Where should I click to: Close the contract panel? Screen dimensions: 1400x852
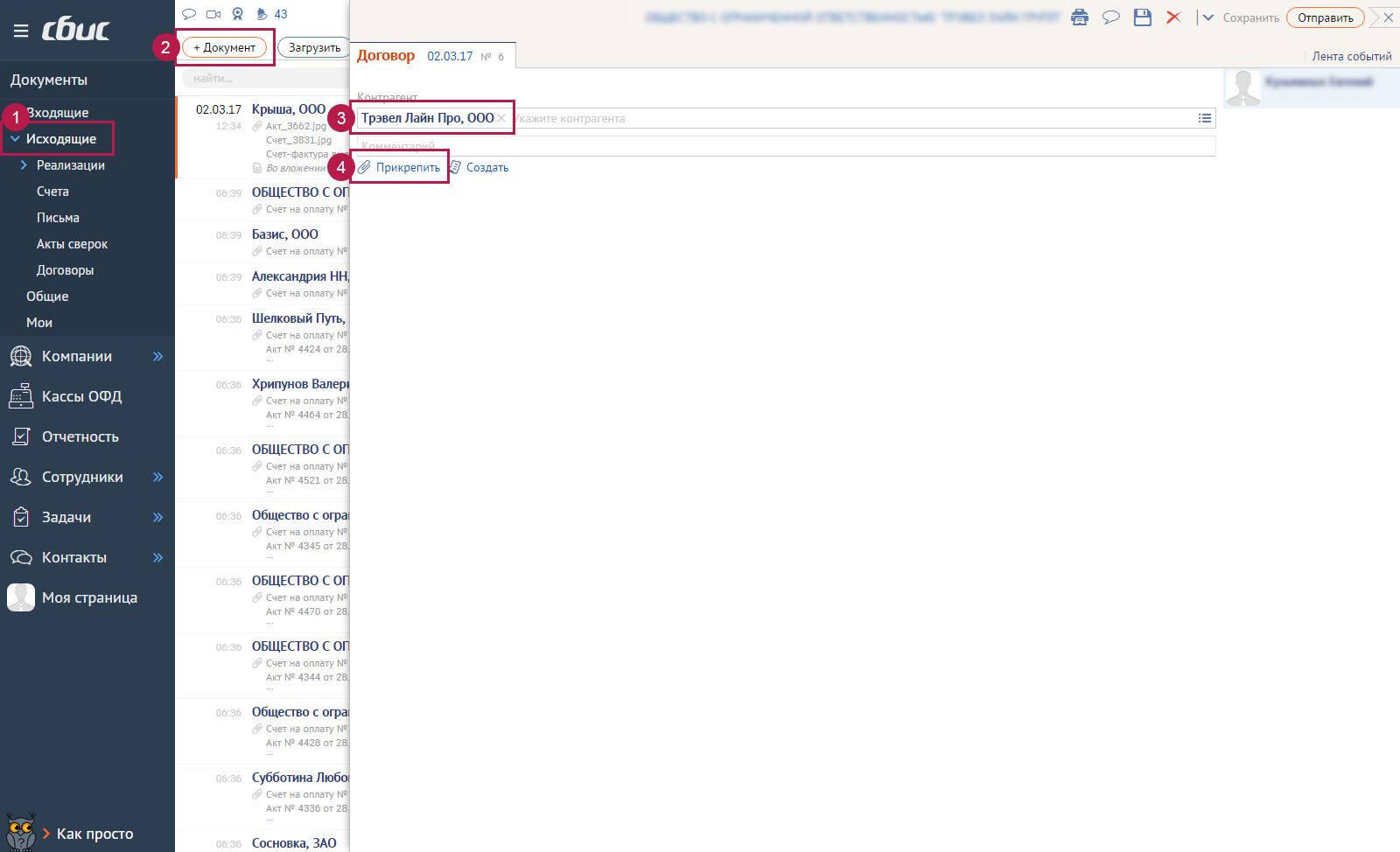[1389, 17]
